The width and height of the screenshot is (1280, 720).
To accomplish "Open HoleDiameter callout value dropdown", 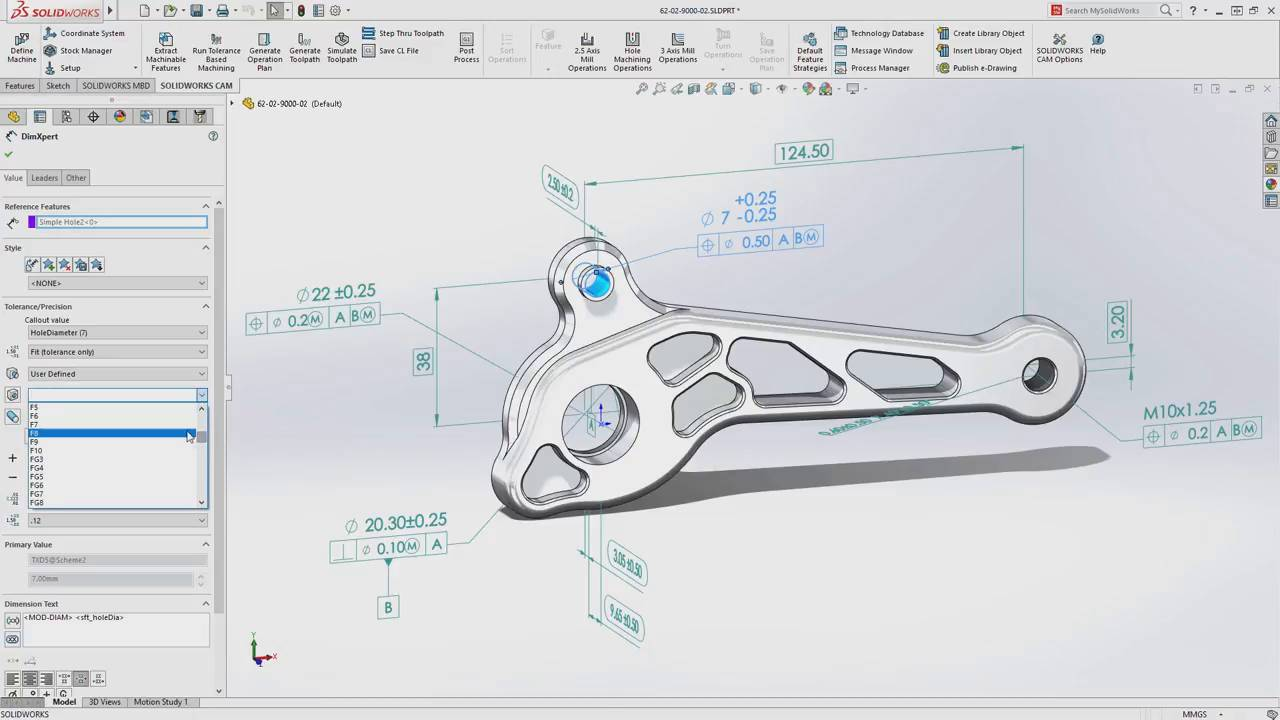I will (x=117, y=332).
